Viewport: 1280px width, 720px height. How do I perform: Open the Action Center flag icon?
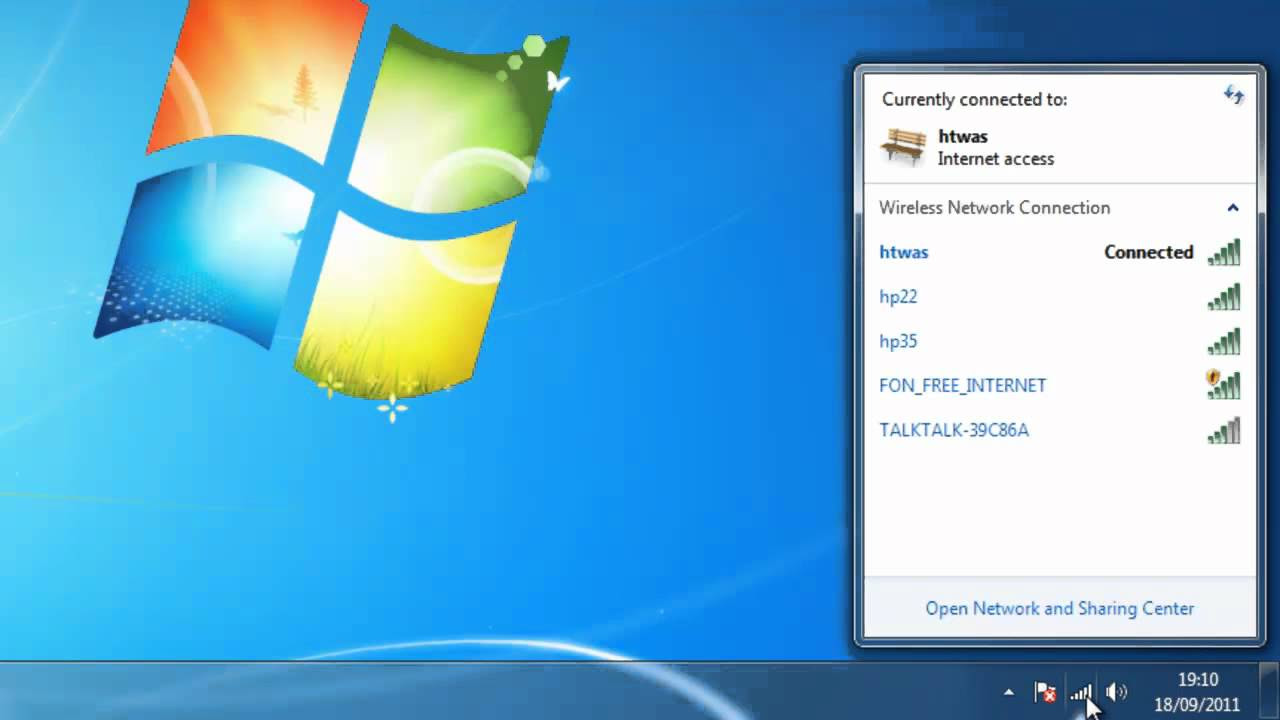(1045, 691)
